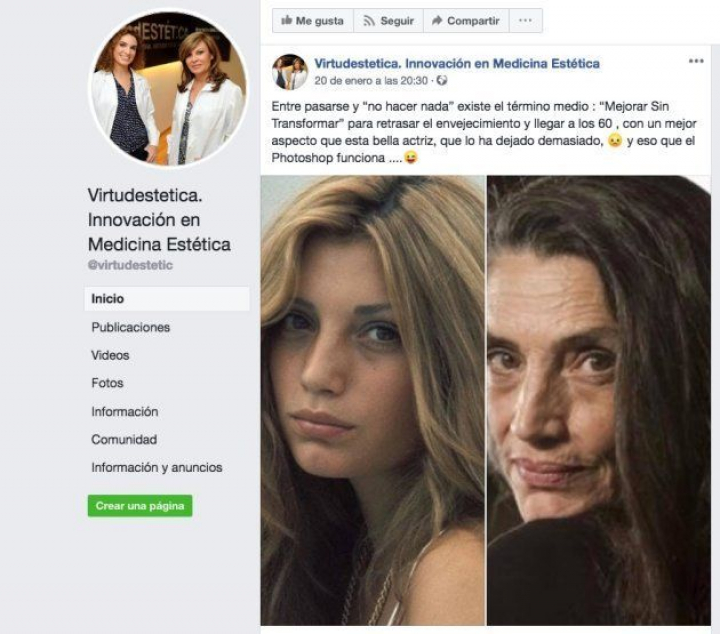
Task: Click the Seguir feed icon button
Action: 388,20
